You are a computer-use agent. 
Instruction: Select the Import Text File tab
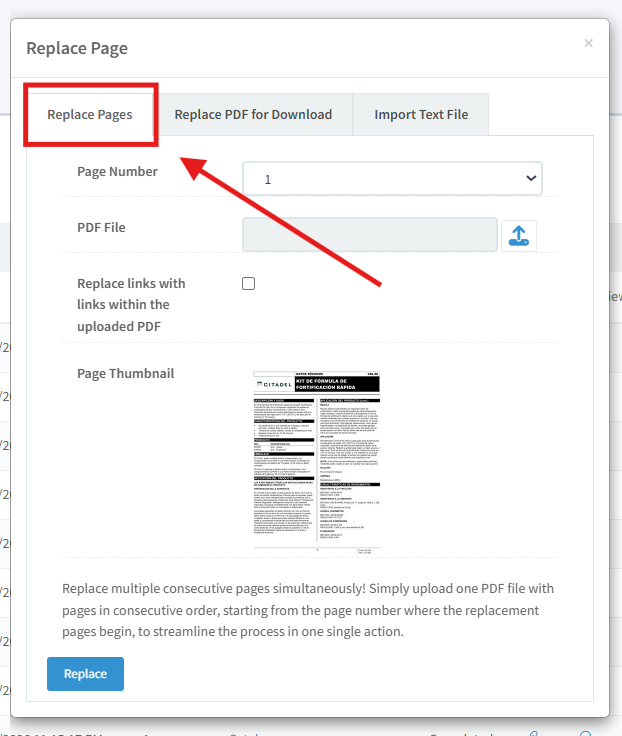pyautogui.click(x=421, y=115)
